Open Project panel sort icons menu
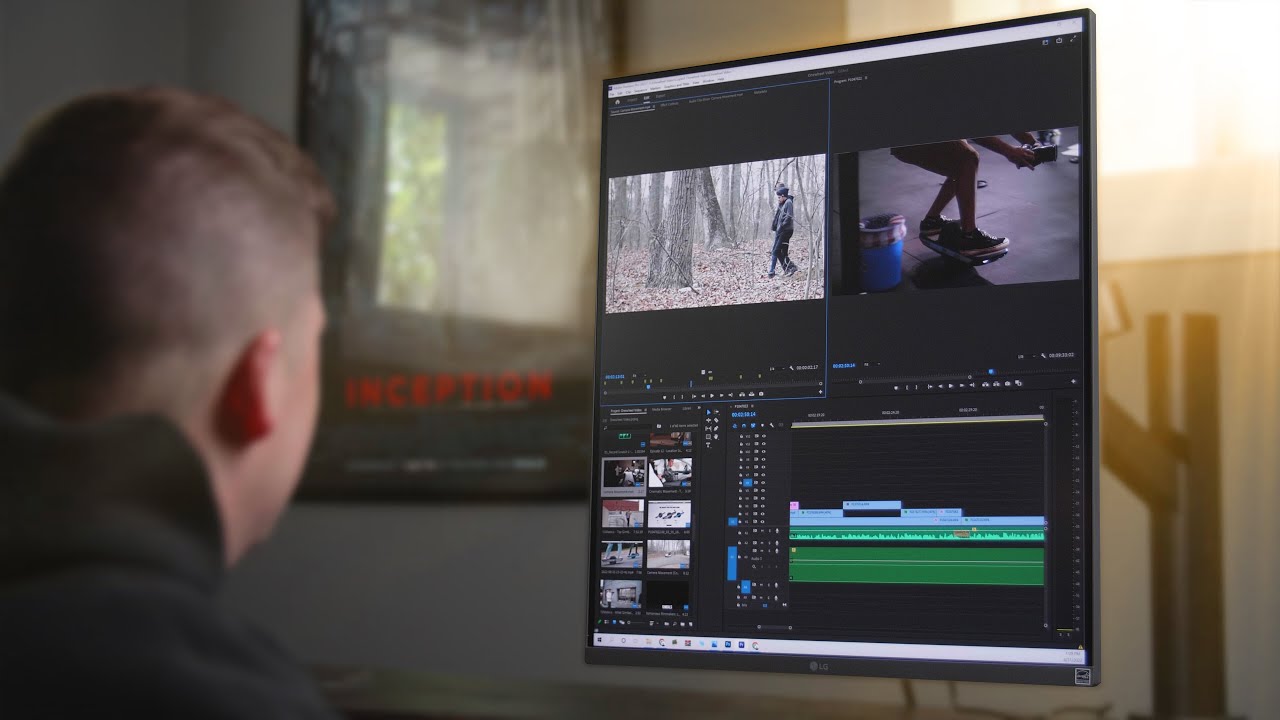The image size is (1280, 720). [x=652, y=623]
